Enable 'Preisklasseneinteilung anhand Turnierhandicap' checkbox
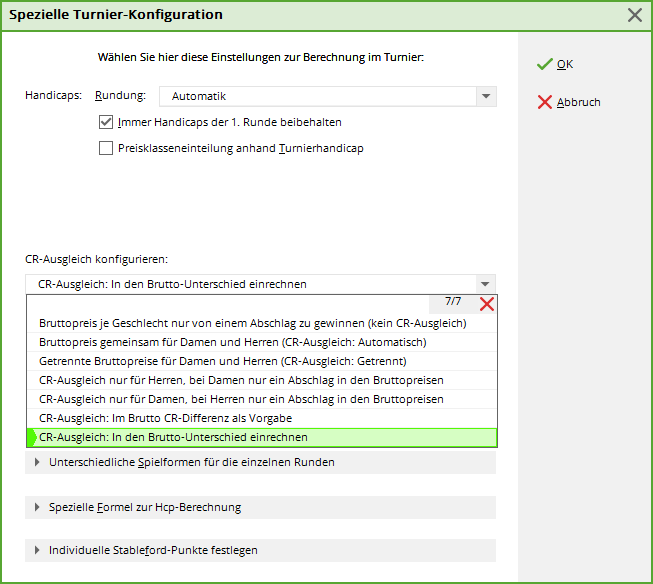 tap(106, 148)
